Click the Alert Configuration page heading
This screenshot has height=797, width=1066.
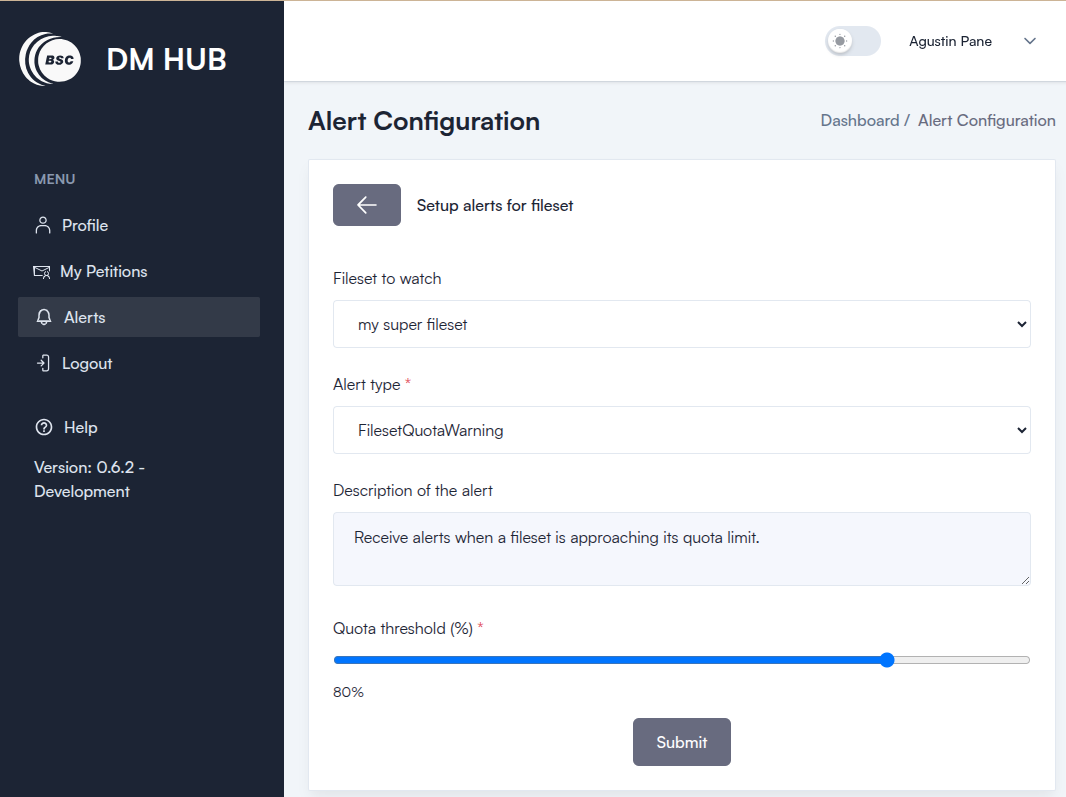click(x=424, y=121)
